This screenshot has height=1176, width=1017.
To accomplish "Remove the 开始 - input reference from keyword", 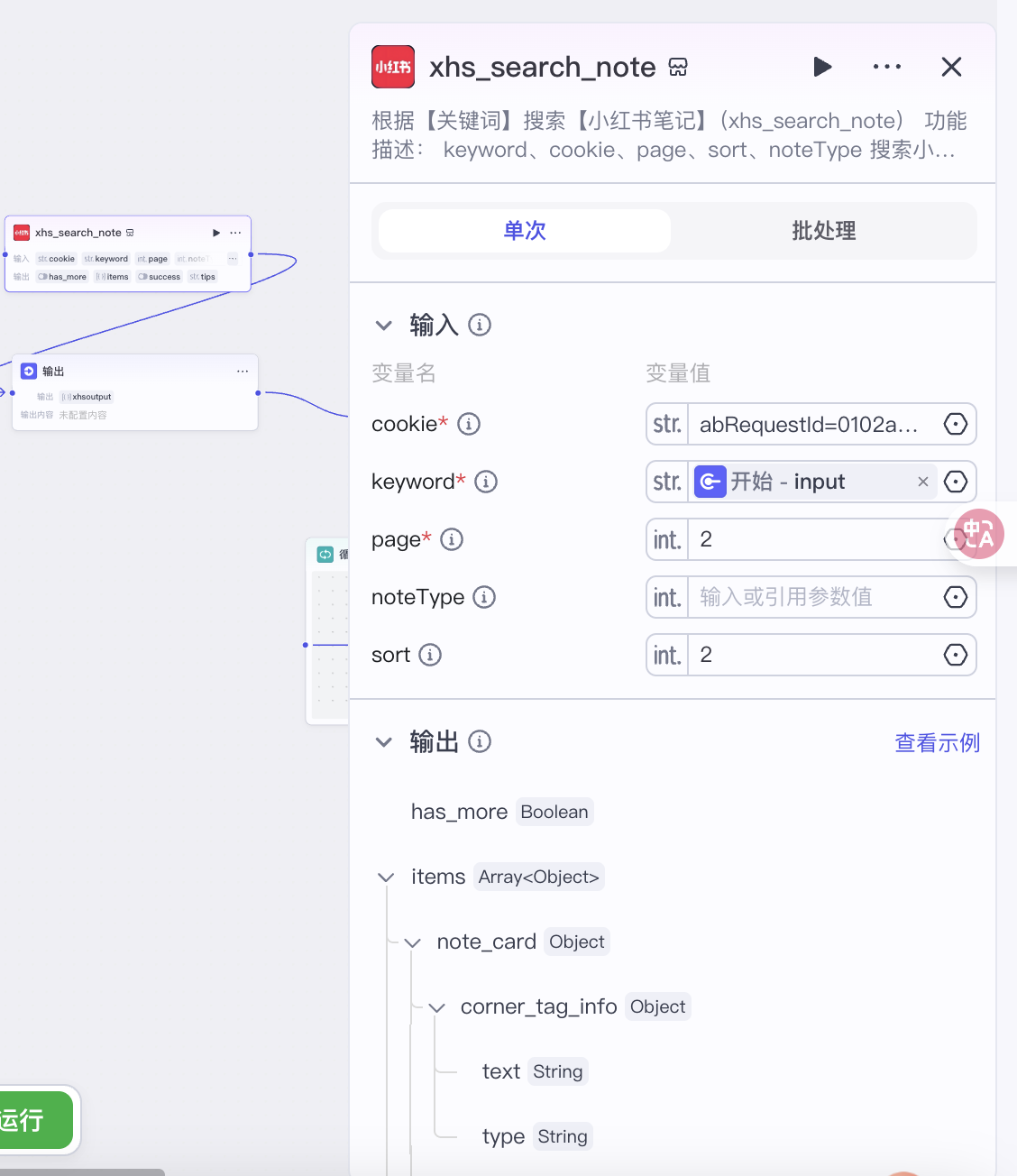I will pos(923,482).
